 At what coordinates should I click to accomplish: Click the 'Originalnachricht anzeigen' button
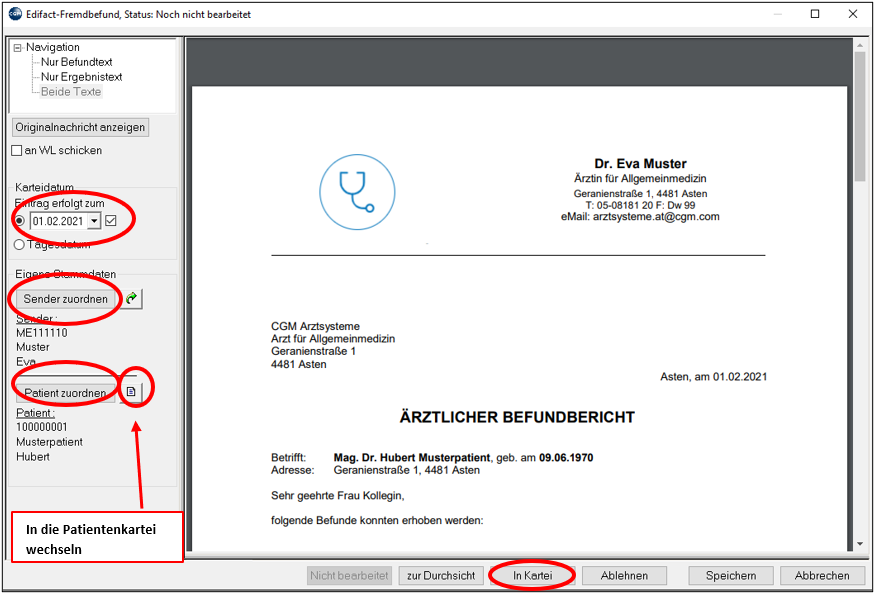(80, 127)
